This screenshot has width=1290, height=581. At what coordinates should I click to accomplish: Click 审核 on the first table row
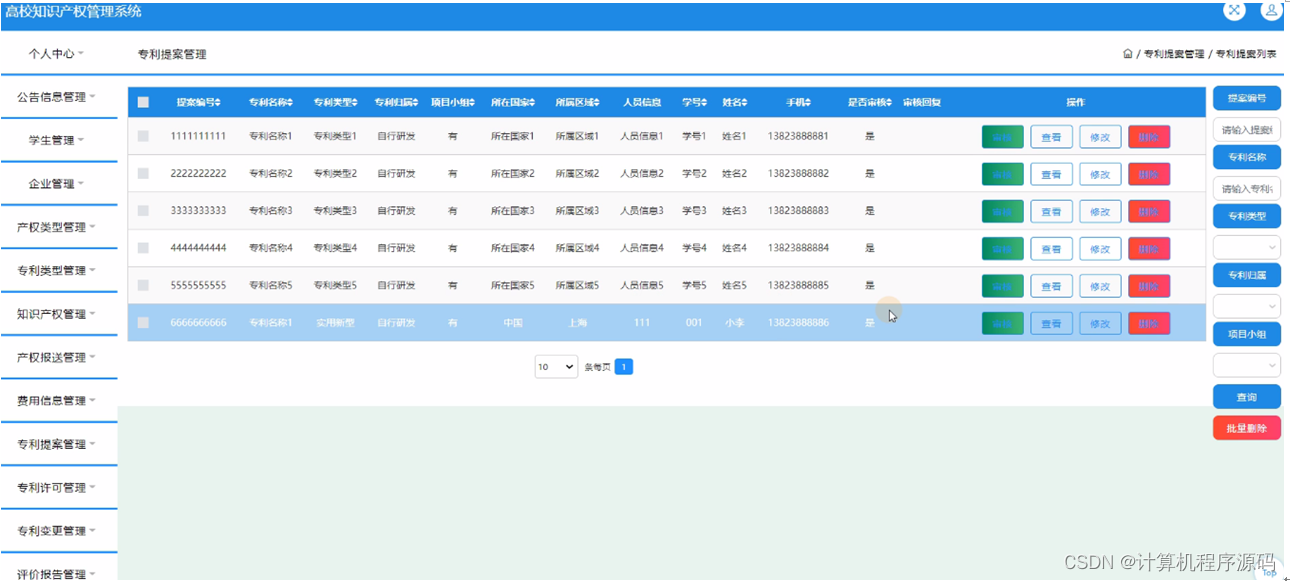[x=1002, y=136]
